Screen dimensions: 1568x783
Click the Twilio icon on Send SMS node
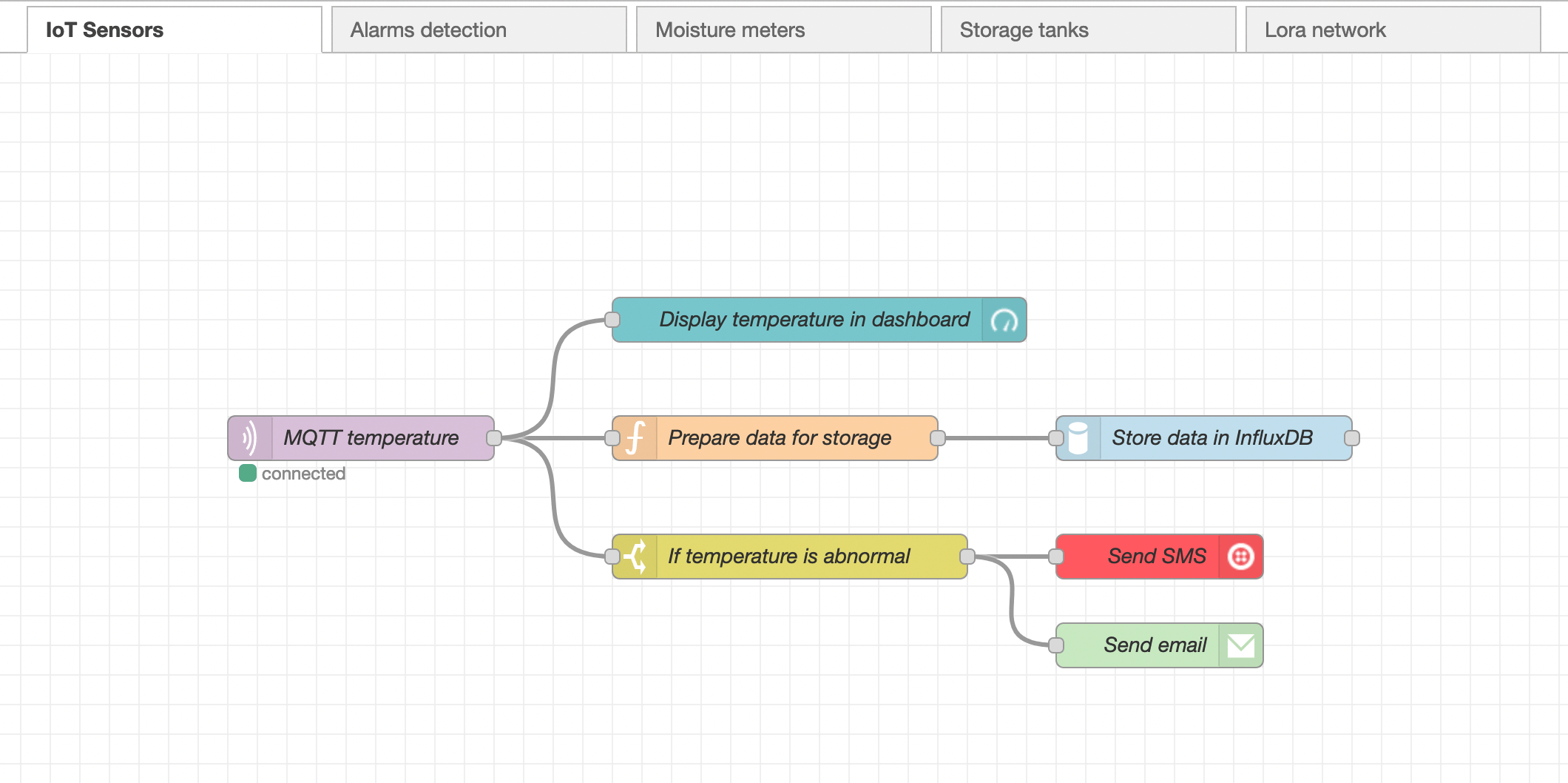tap(1240, 557)
